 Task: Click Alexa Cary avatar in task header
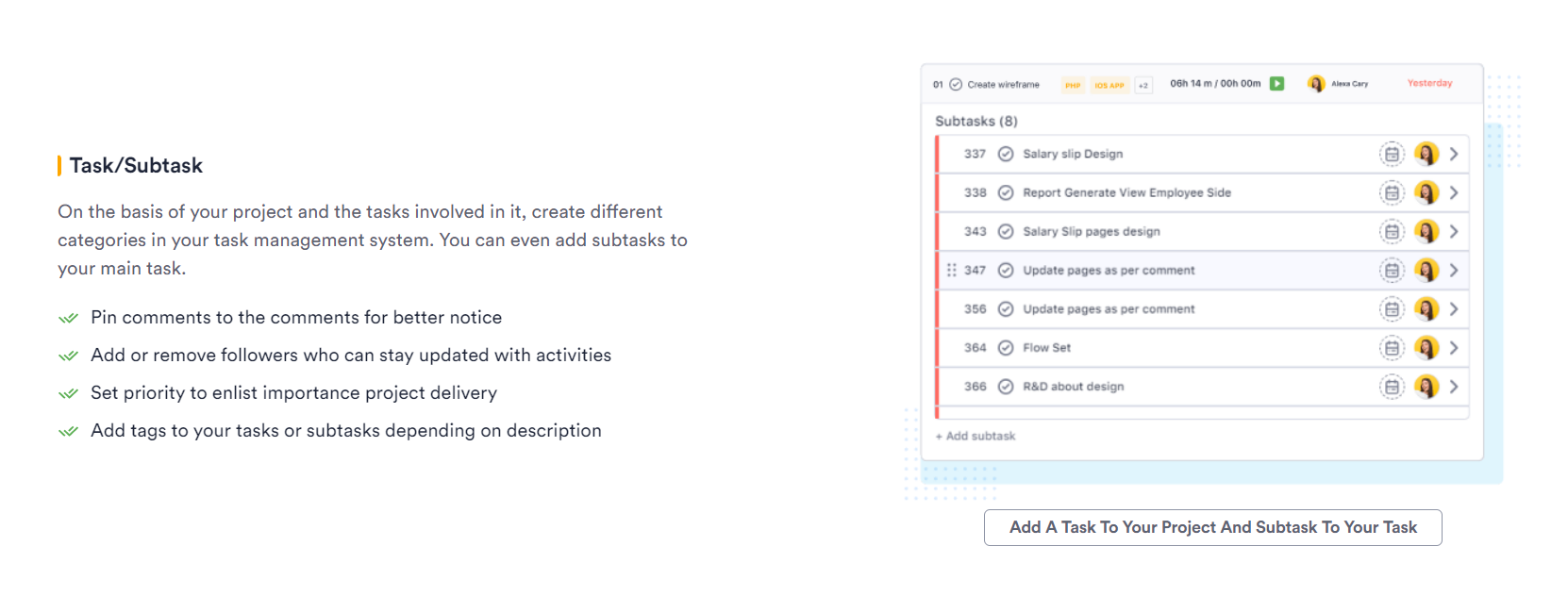1316,84
